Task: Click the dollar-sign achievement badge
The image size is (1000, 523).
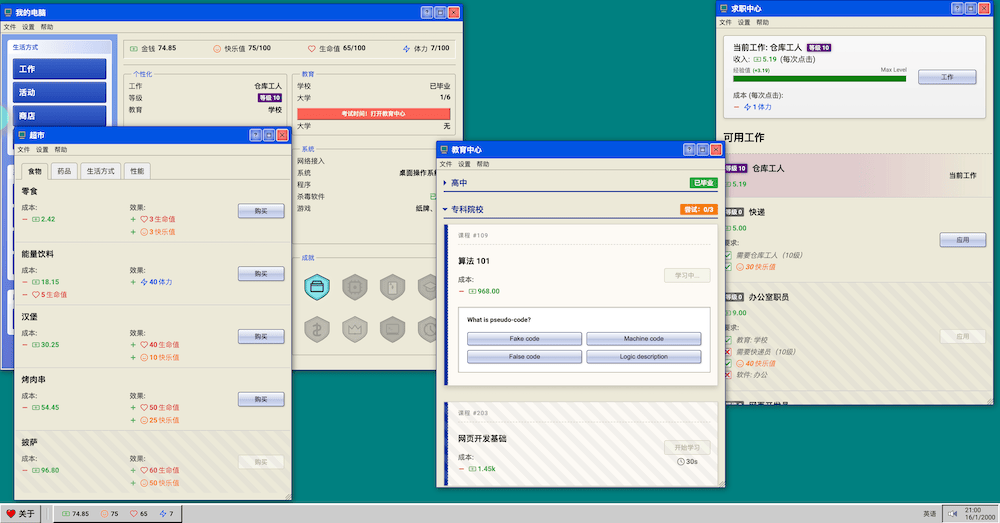Action: [318, 327]
